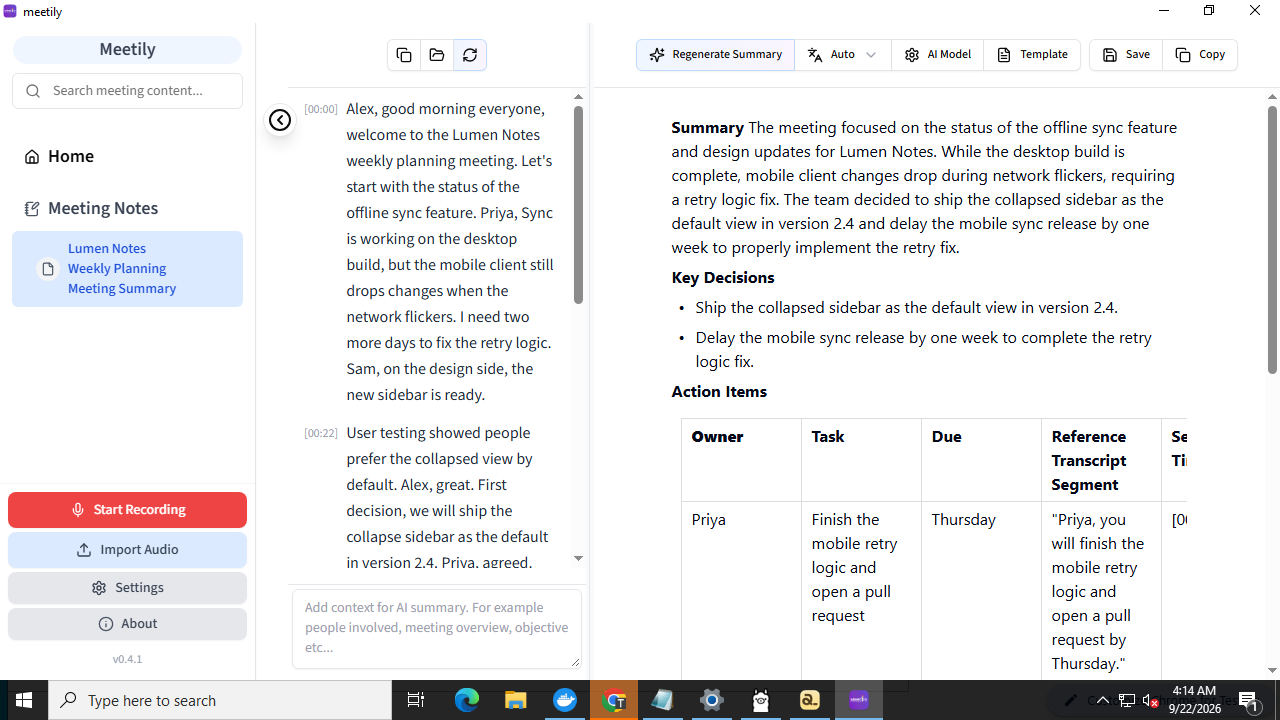This screenshot has width=1280, height=720.
Task: Click the Task column header
Action: [x=861, y=460]
